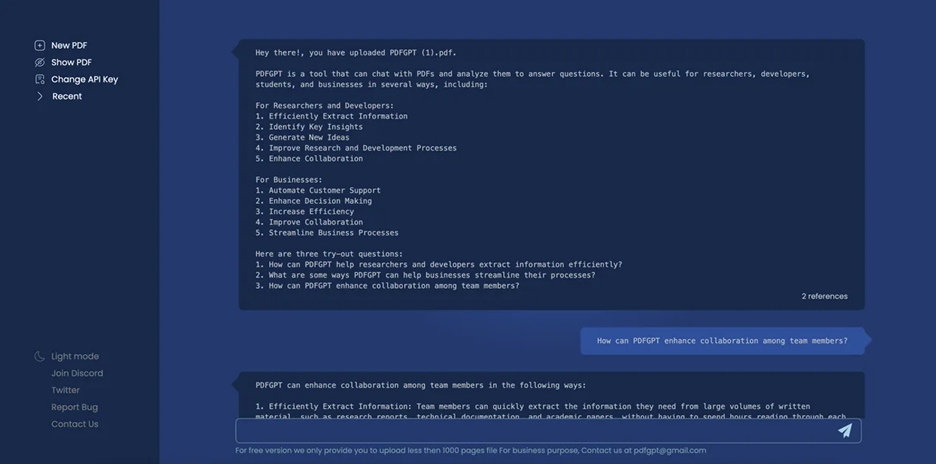Click the 'For Businesses:' heading text
The height and width of the screenshot is (464, 936).
click(x=289, y=180)
